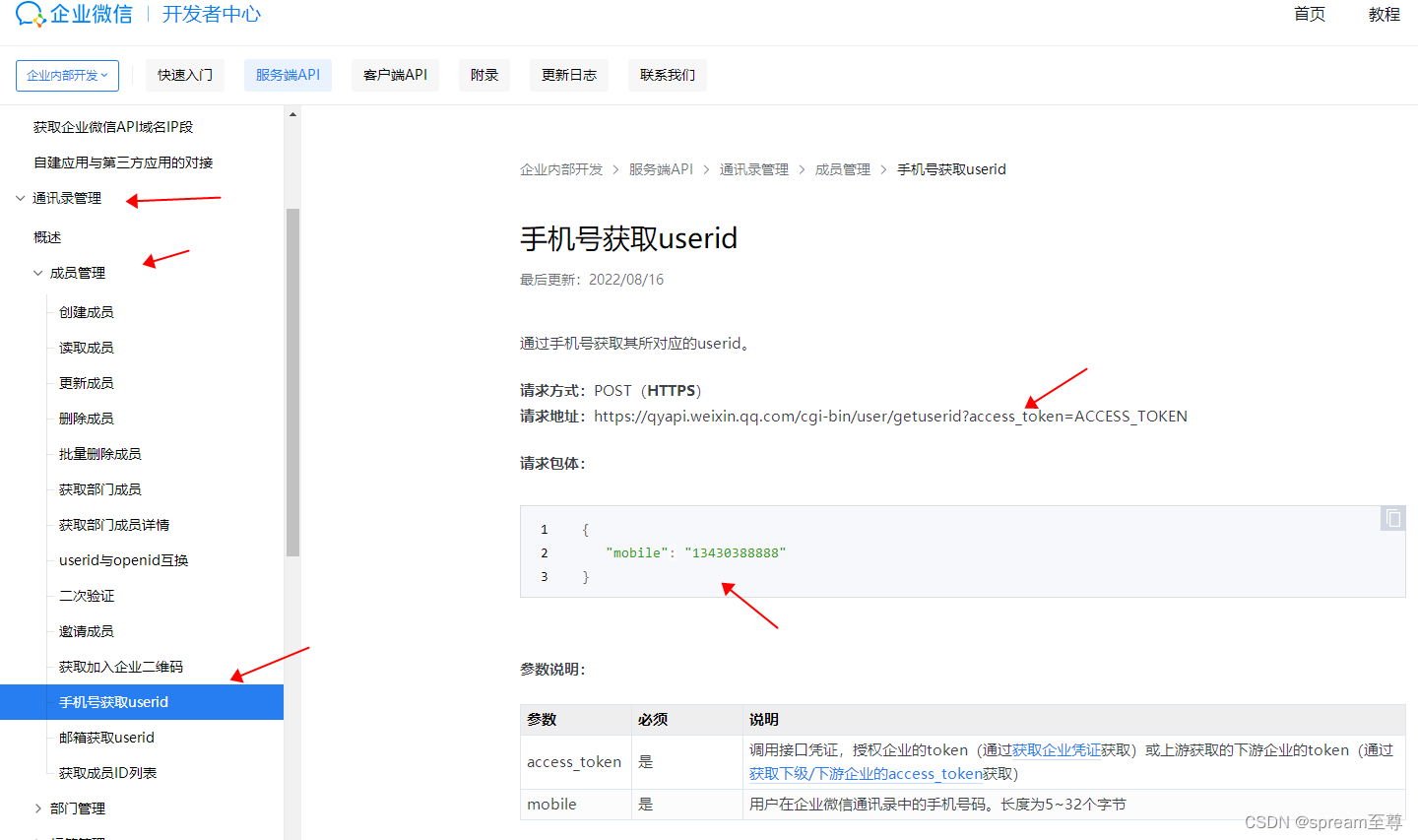Click the sidebar scrollbar thumb
Image resolution: width=1418 pixels, height=840 pixels.
coord(292,382)
